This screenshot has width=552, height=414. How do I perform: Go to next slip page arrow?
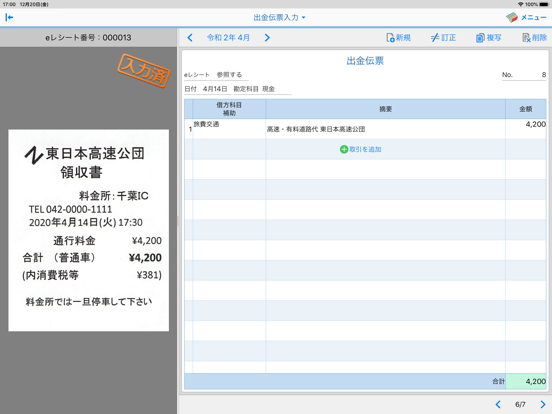[x=542, y=404]
